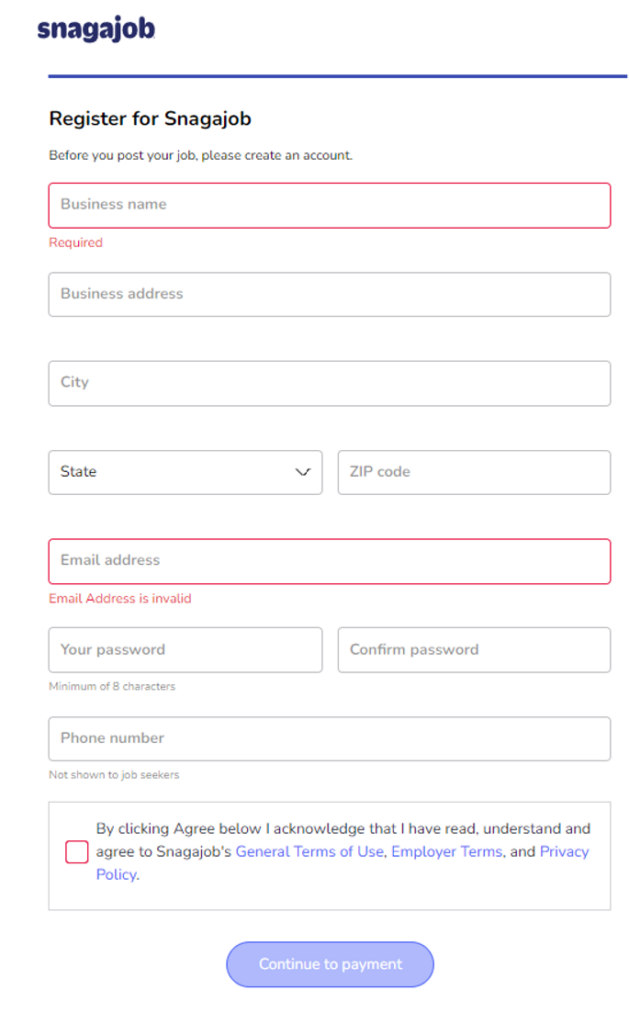Click the Email address input
This screenshot has width=629, height=1024.
pyautogui.click(x=329, y=561)
